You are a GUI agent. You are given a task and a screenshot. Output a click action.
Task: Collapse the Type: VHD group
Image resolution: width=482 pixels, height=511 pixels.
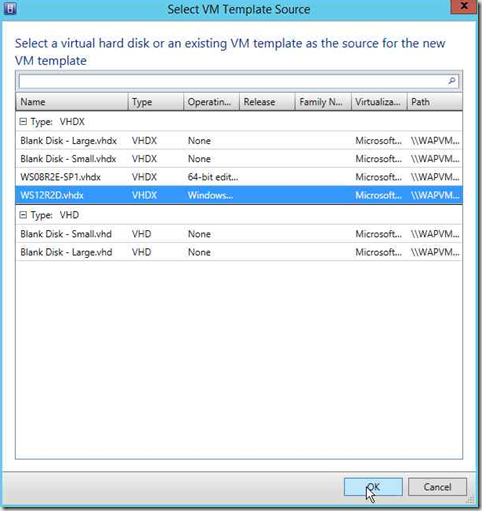click(x=23, y=215)
